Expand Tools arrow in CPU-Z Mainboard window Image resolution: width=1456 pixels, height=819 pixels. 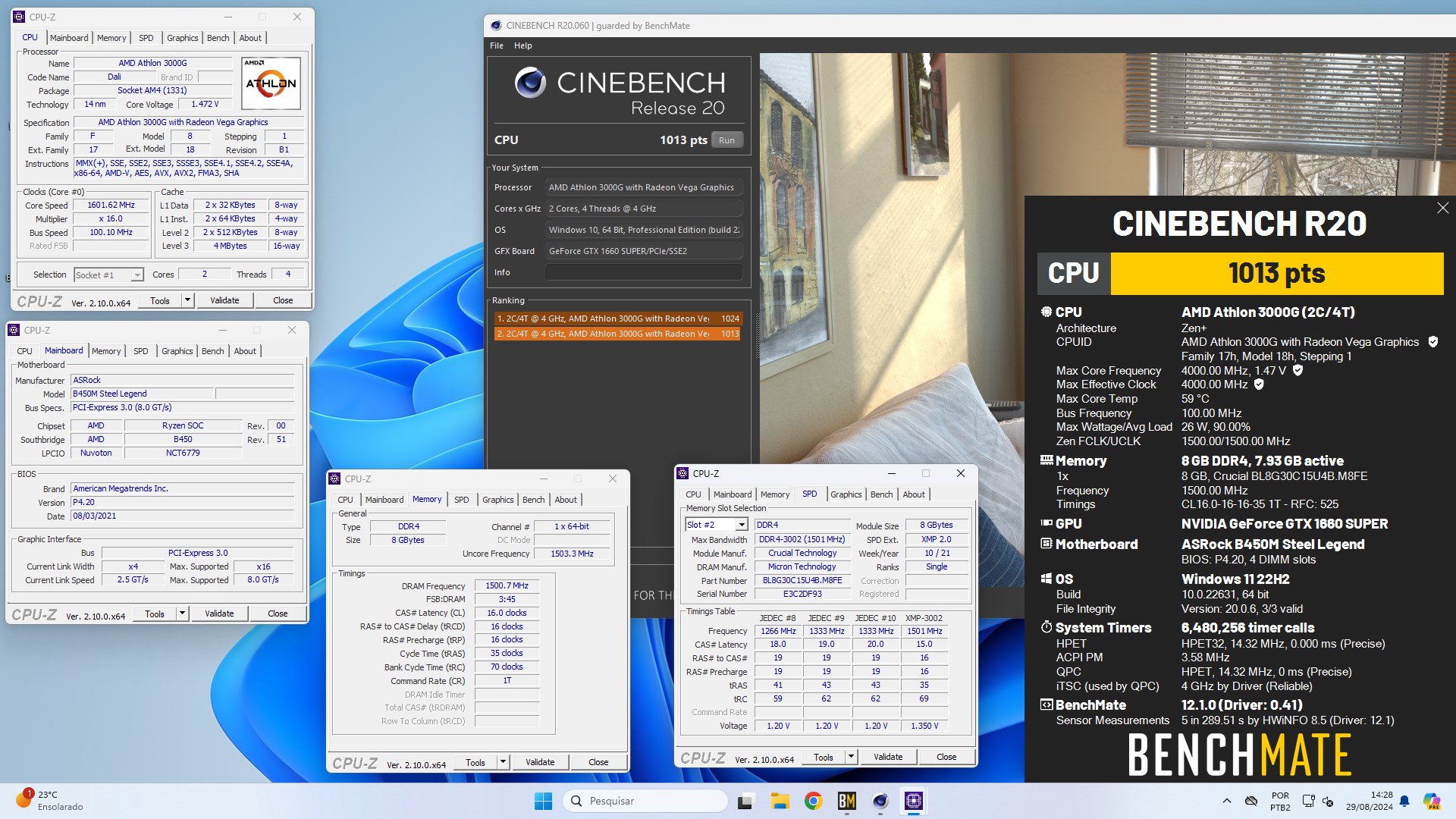pos(182,613)
